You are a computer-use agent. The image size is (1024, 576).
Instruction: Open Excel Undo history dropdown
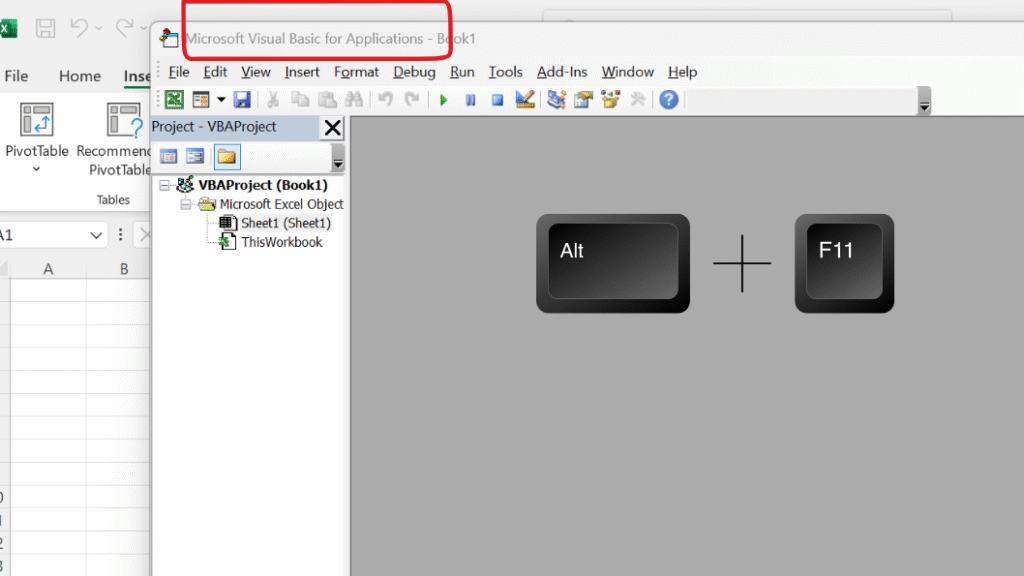click(x=99, y=28)
